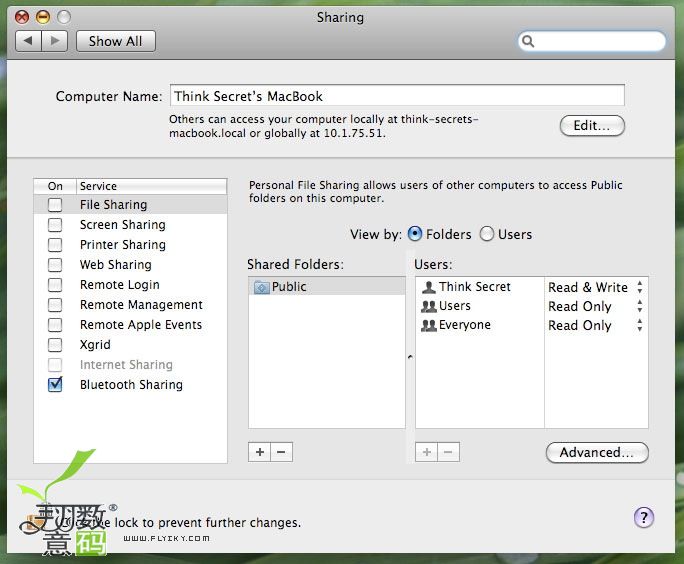
Task: Choose View by Folders radio button
Action: pyautogui.click(x=415, y=234)
